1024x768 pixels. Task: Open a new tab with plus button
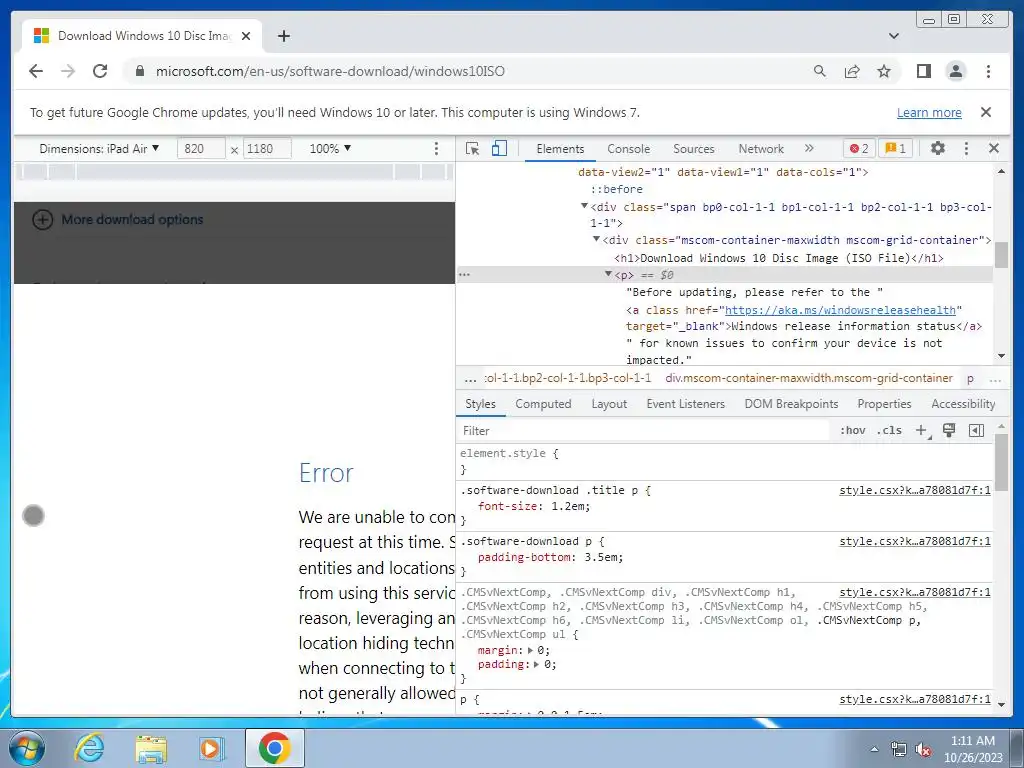(x=283, y=36)
